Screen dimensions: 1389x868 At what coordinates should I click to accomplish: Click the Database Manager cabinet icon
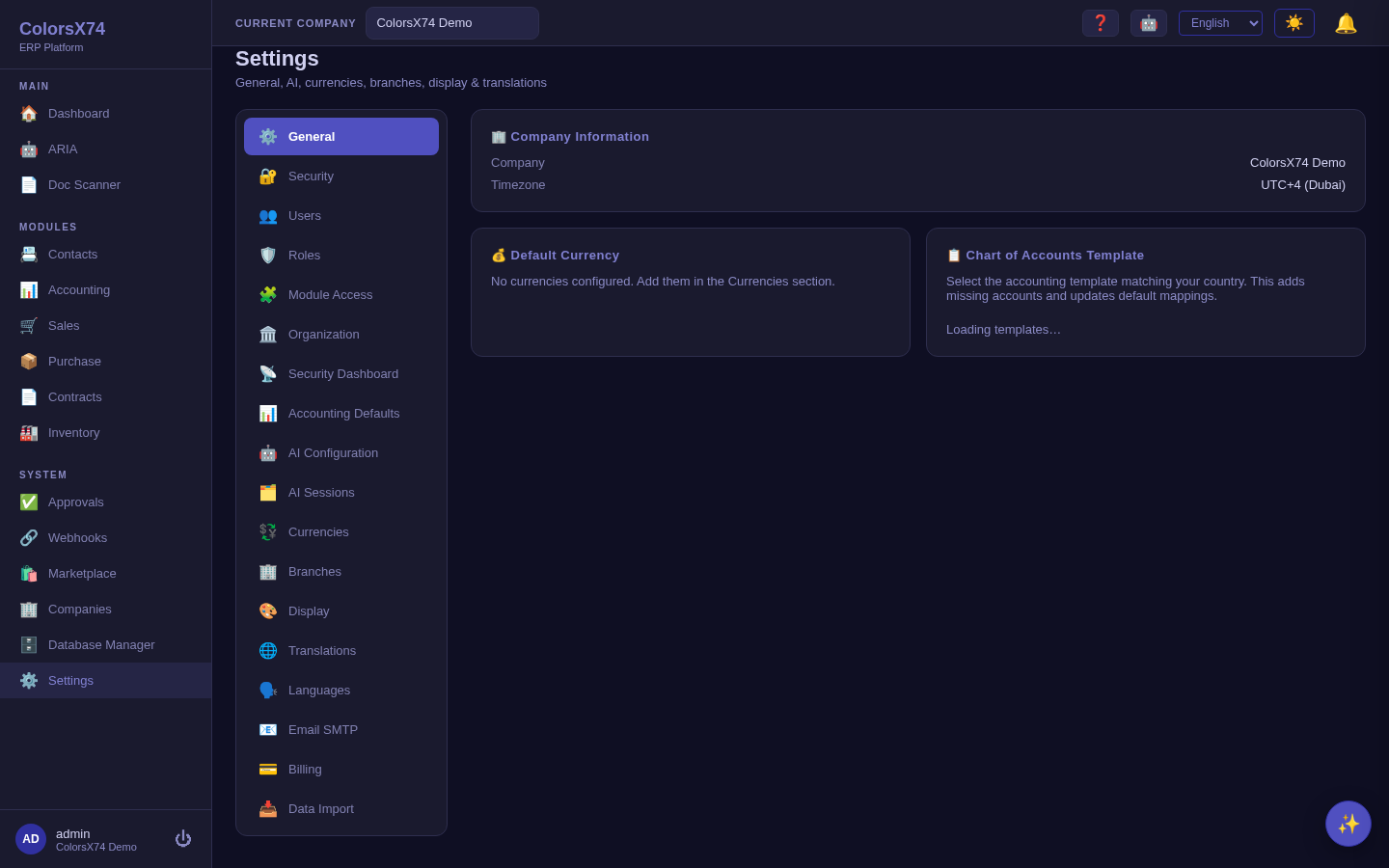pos(29,645)
